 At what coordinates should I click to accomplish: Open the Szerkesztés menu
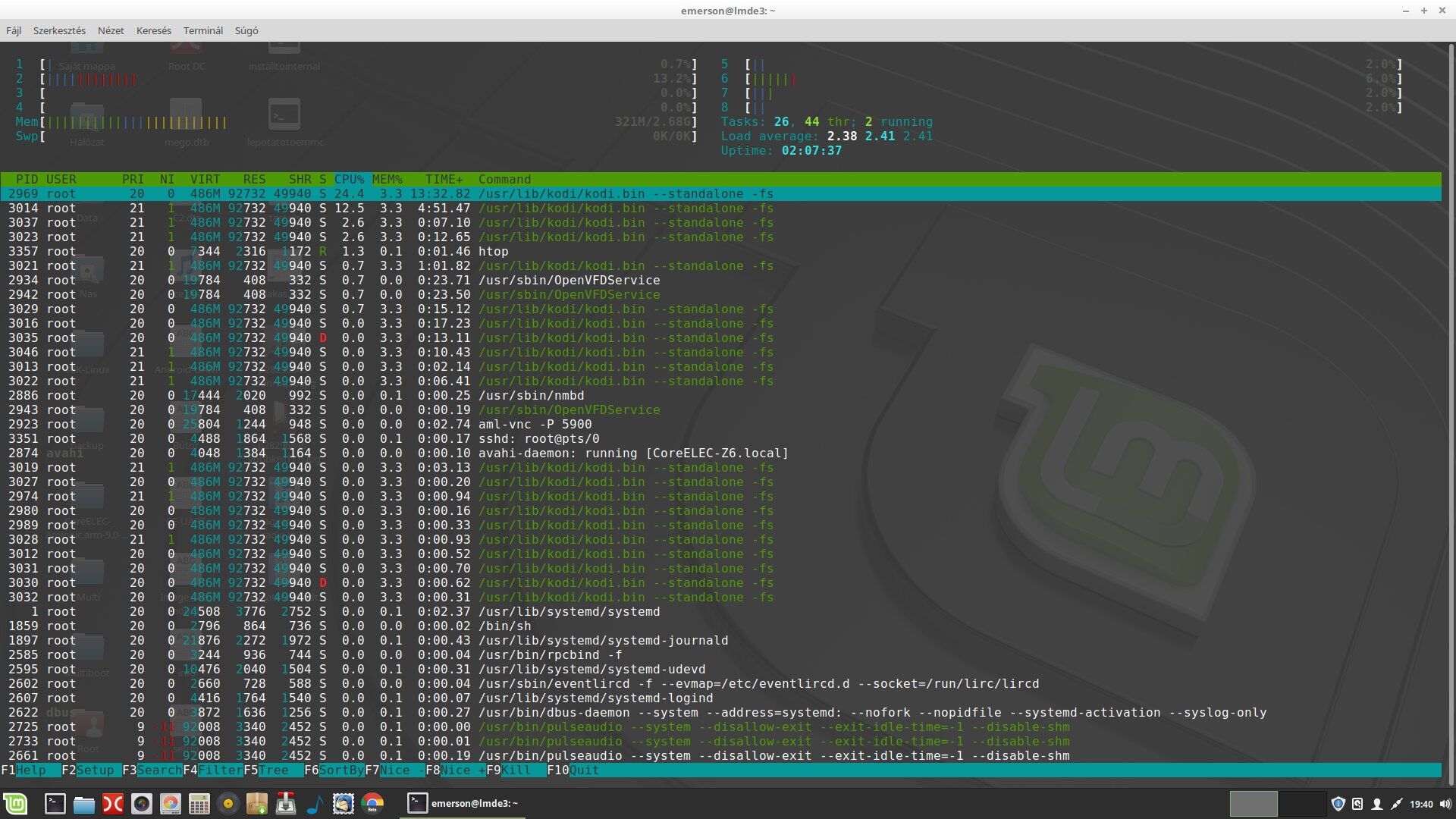(x=59, y=30)
